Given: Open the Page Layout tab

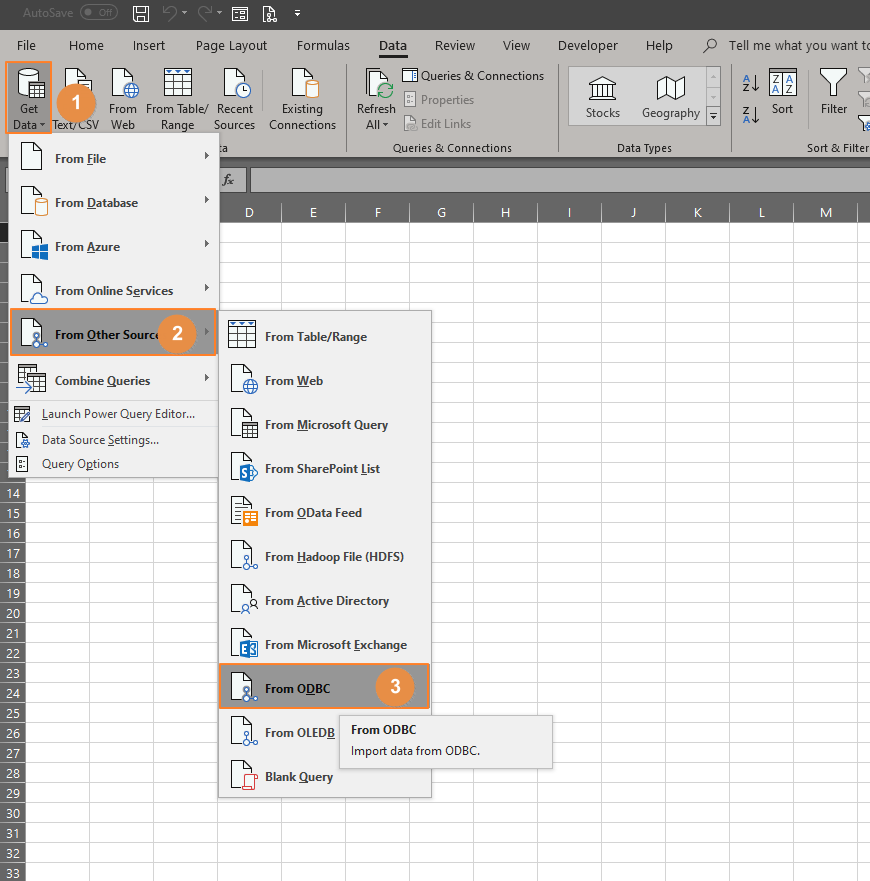Looking at the screenshot, I should [x=231, y=46].
